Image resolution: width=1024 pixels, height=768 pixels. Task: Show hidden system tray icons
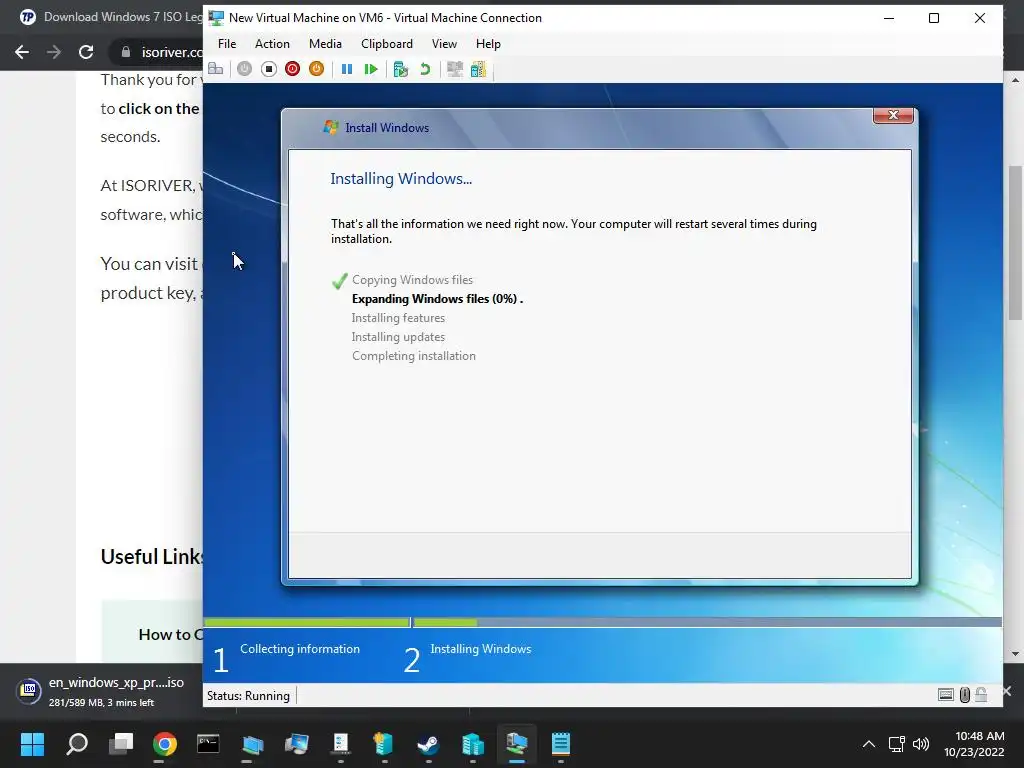[x=869, y=744]
